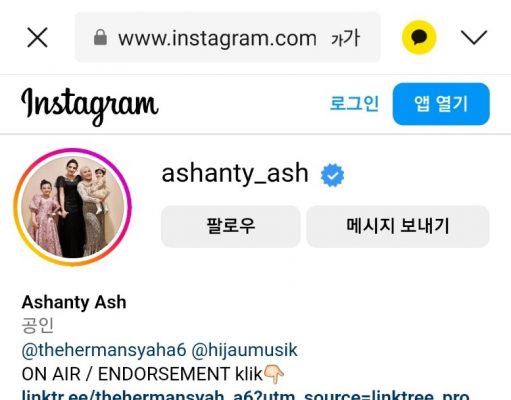This screenshot has height=400, width=511.
Task: Close the in-app browser with the X
Action: click(x=37, y=38)
